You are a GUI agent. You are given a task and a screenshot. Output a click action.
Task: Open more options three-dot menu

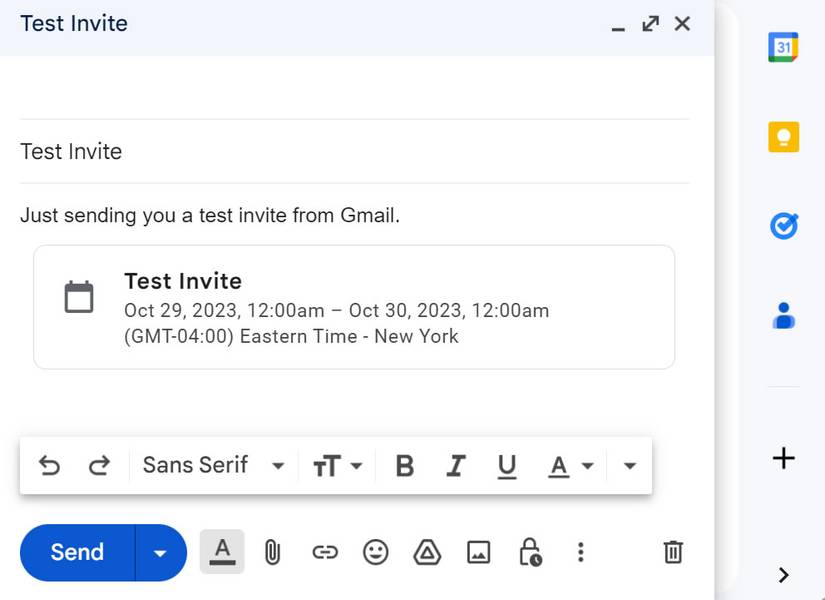point(580,552)
